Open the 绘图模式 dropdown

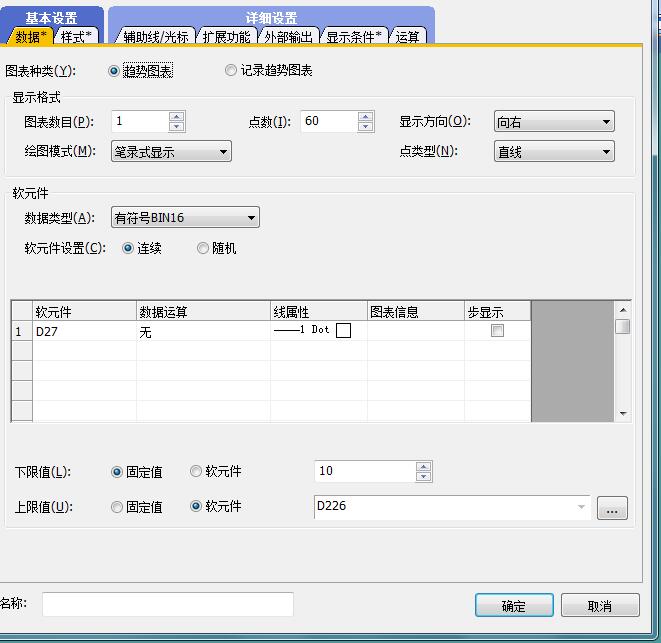click(172, 152)
